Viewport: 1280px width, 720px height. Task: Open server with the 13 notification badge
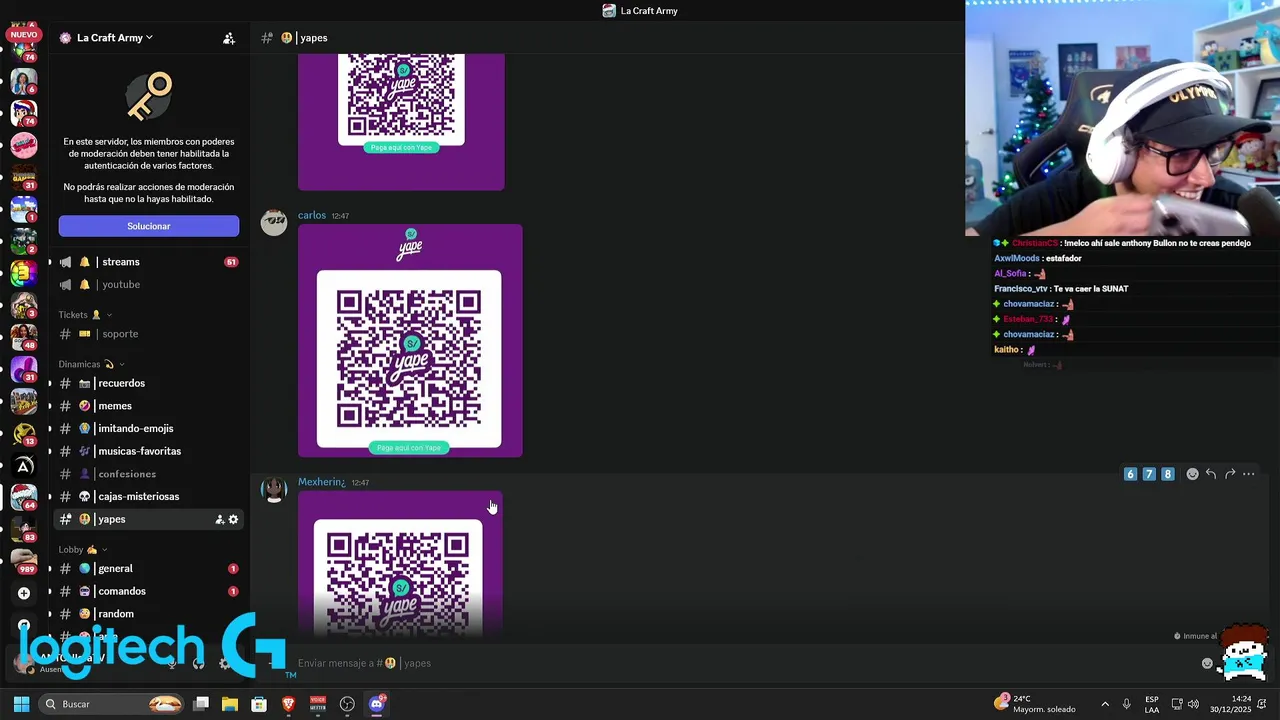pyautogui.click(x=24, y=433)
